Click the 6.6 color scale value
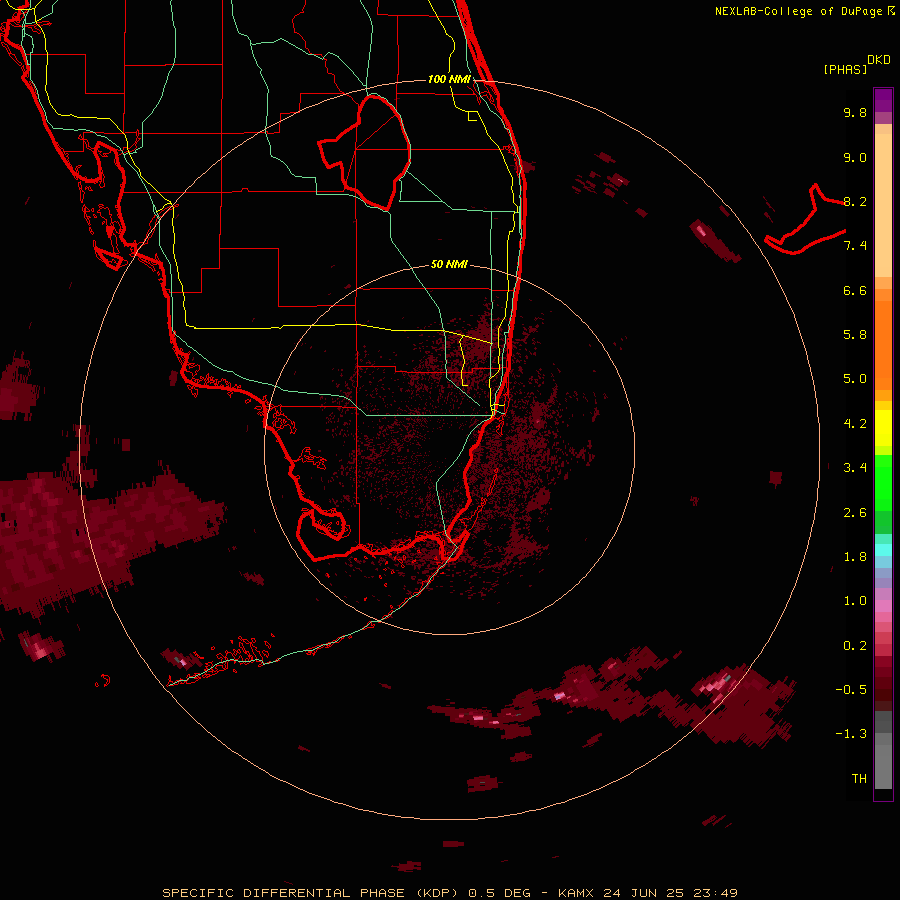This screenshot has width=900, height=900. [855, 290]
